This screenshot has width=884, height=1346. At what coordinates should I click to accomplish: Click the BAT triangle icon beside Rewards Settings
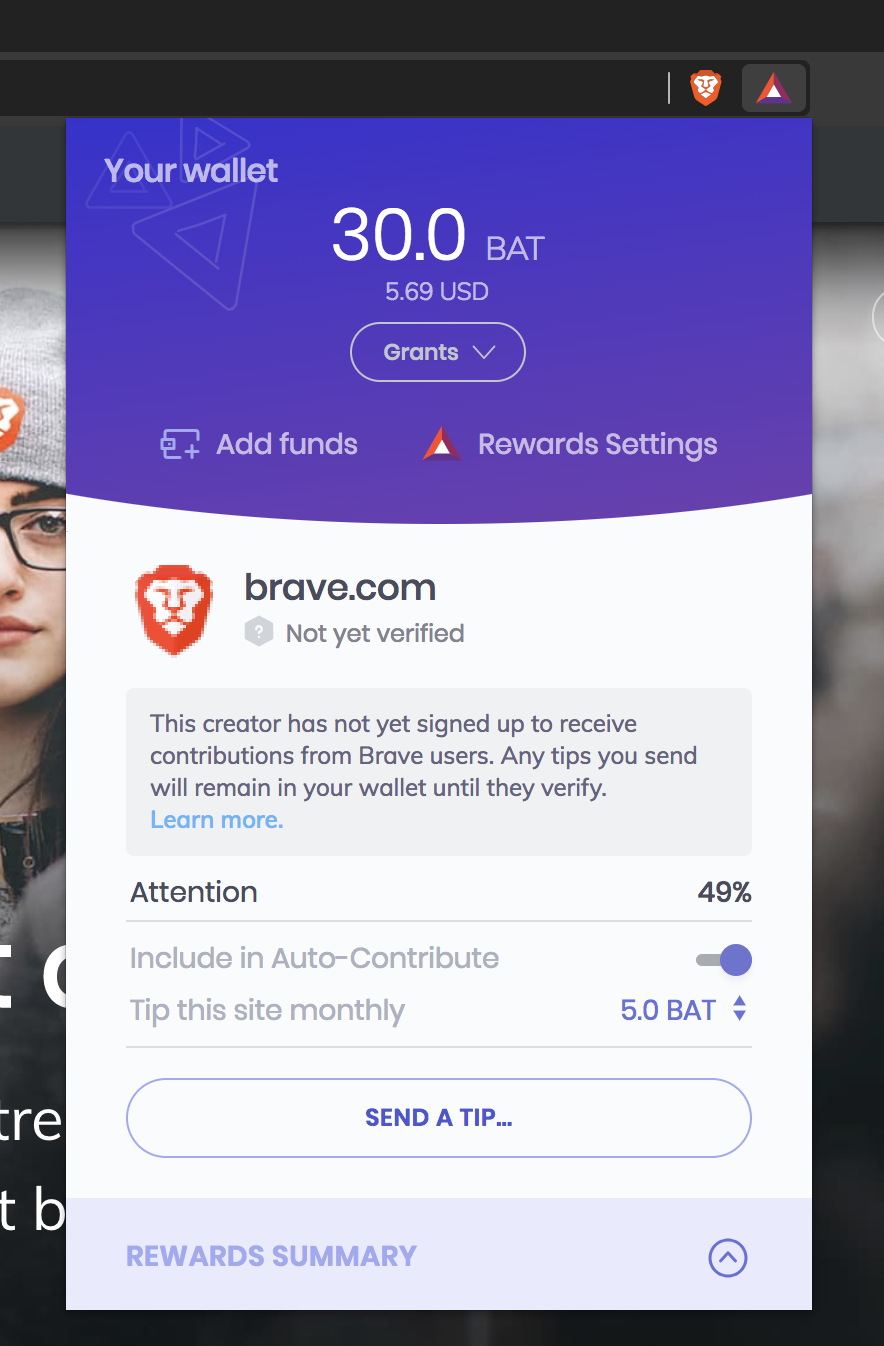441,444
